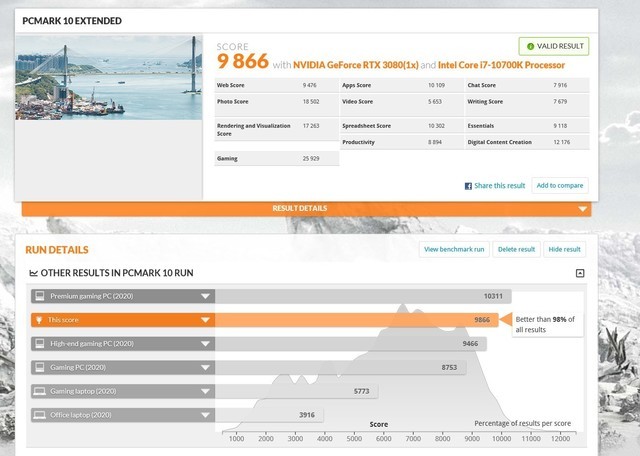This screenshot has height=456, width=640.
Task: Select the Gaming PC 8753 score bar
Action: (x=340, y=367)
